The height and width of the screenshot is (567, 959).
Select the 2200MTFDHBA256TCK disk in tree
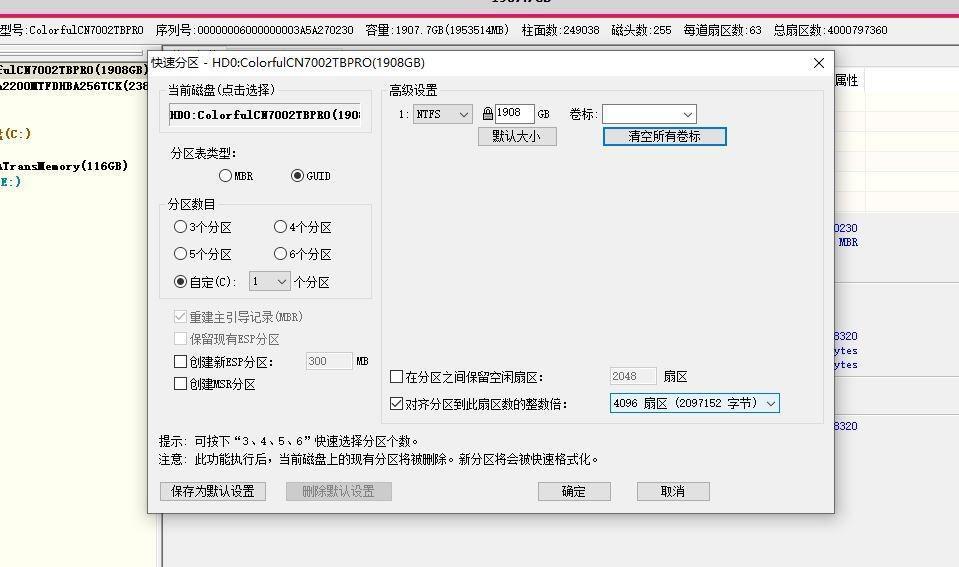[73, 86]
